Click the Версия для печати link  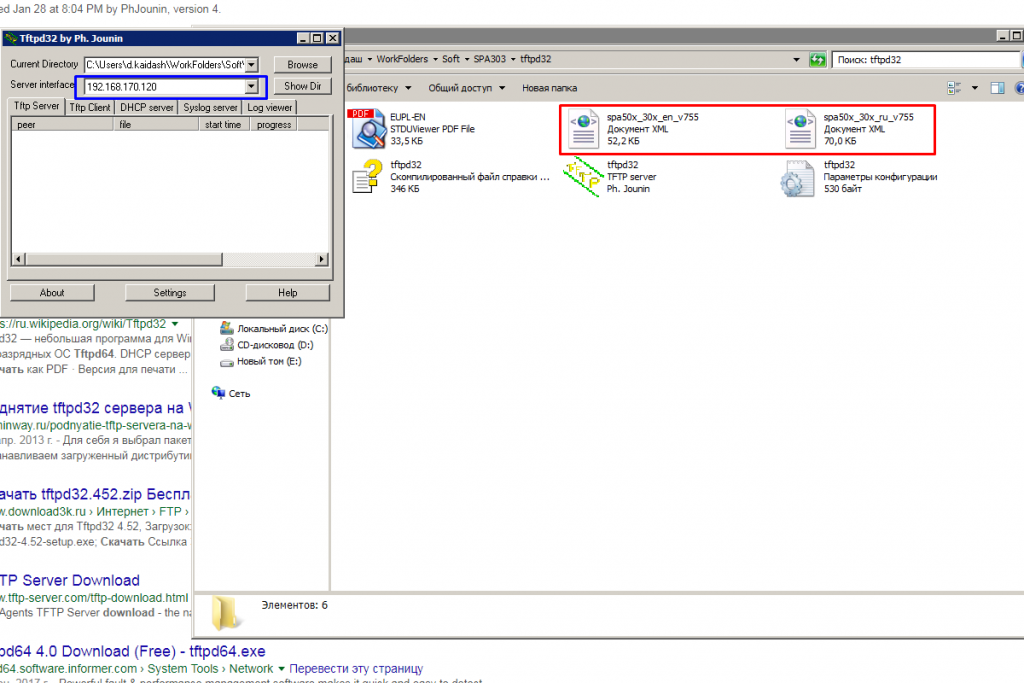click(127, 370)
